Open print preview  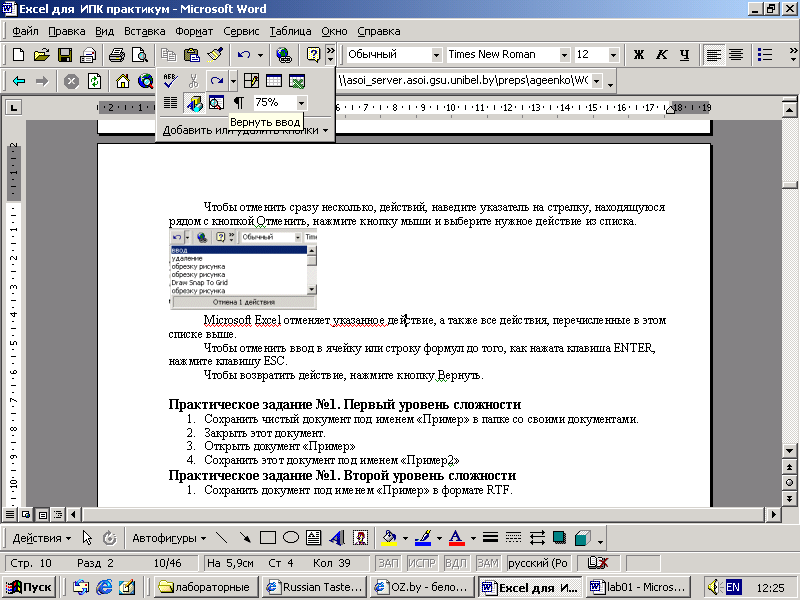pos(139,55)
